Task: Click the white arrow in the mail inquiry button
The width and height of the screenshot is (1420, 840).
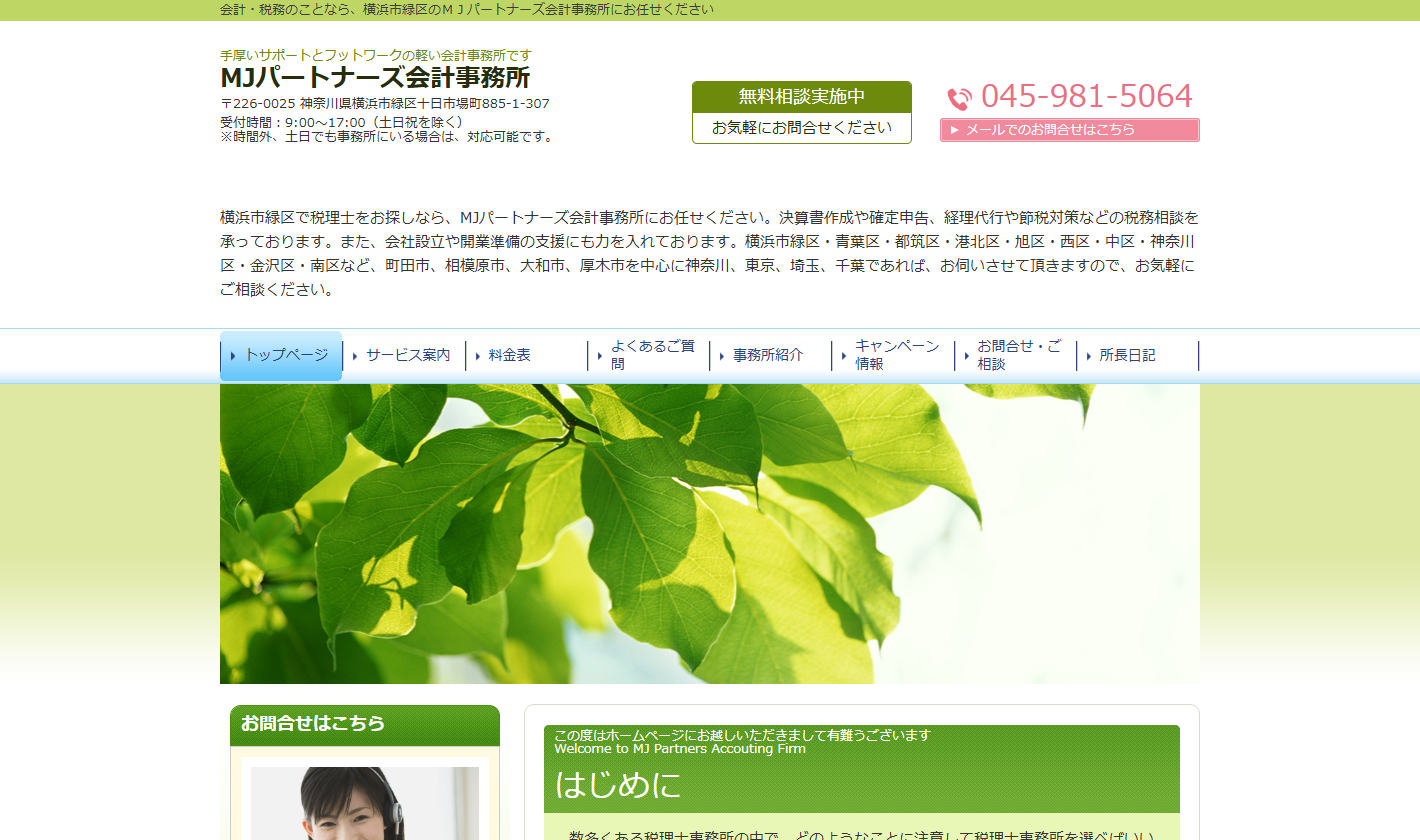Action: click(x=954, y=130)
